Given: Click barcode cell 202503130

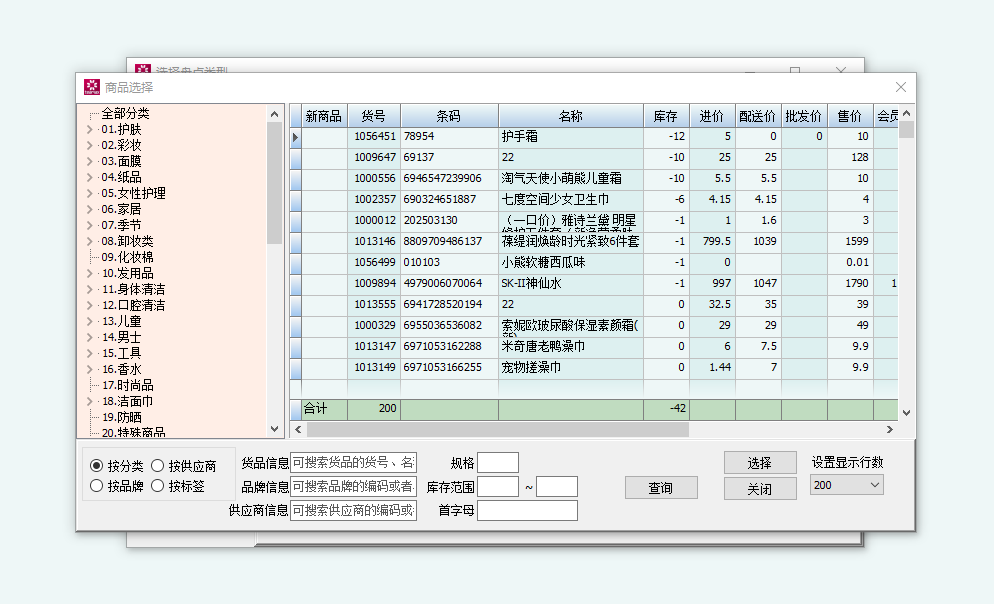Looking at the screenshot, I should 449,221.
